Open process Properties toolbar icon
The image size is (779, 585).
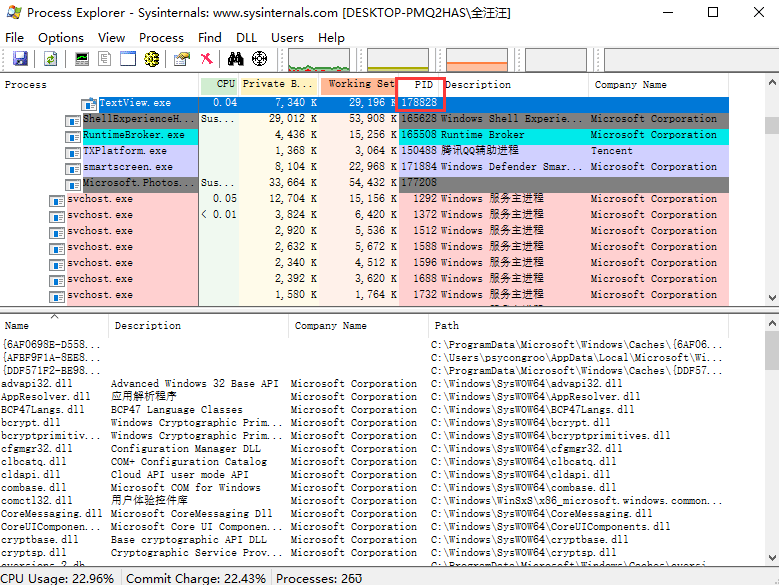click(x=182, y=59)
